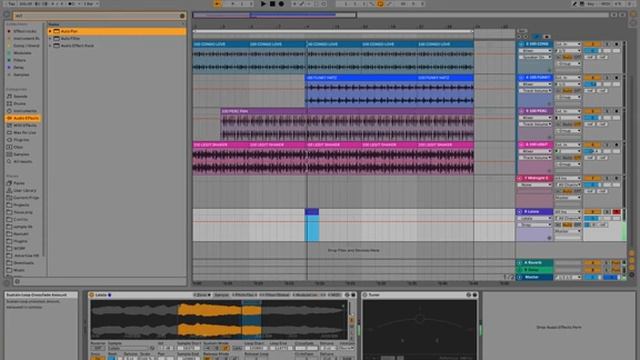Stop playback with the Stop button
This screenshot has height=360, width=640.
[x=272, y=4]
